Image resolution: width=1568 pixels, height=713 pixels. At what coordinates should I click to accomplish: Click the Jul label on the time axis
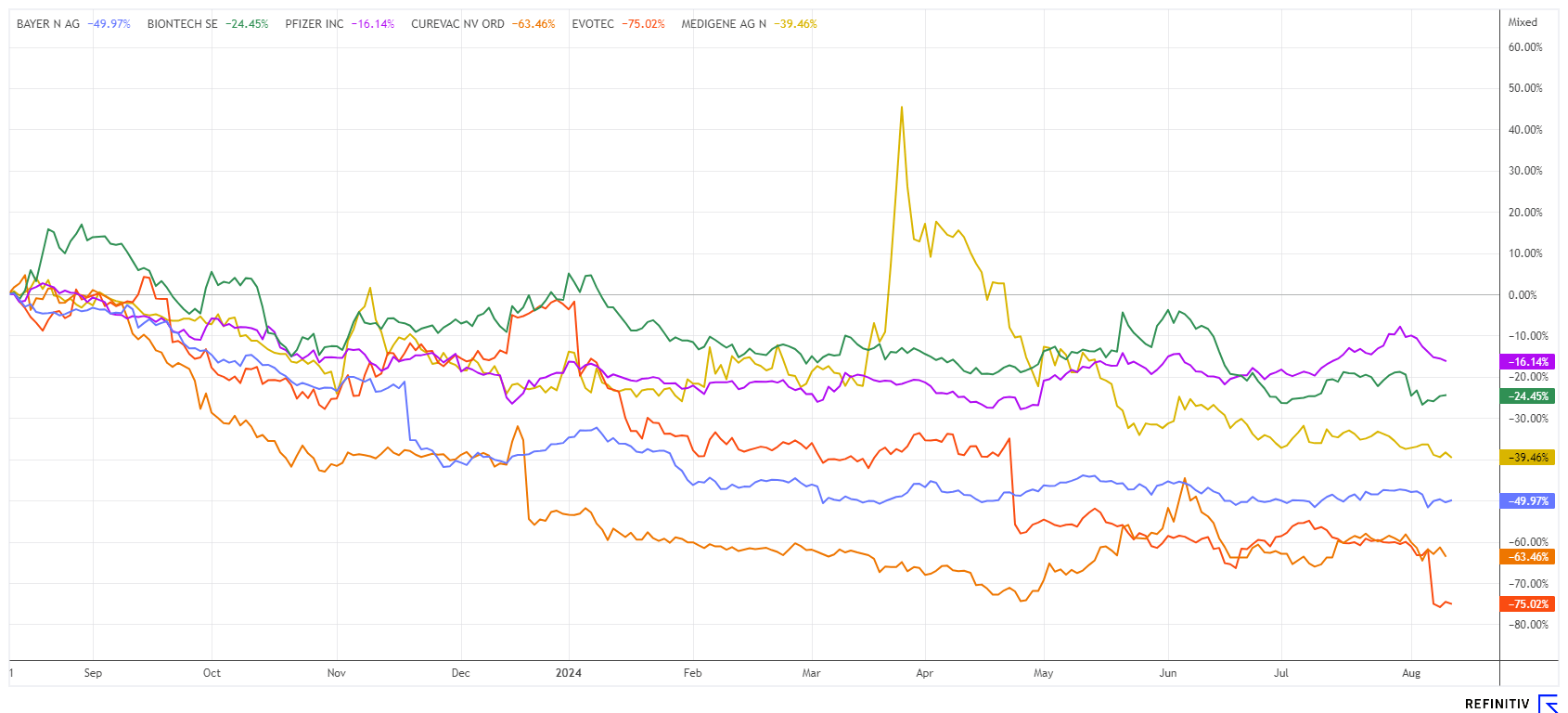click(1280, 673)
